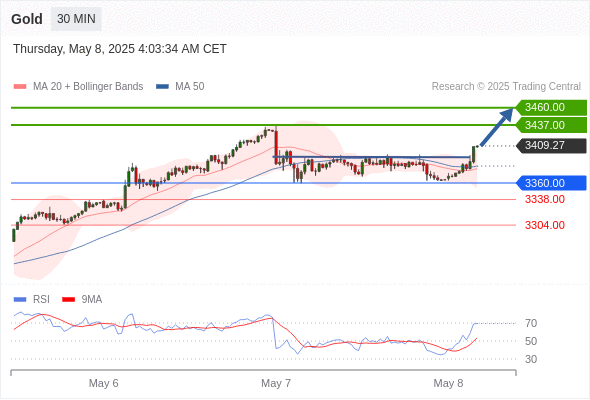The height and width of the screenshot is (400, 590).
Task: Click the 3338.00 red support label
Action: click(x=544, y=199)
